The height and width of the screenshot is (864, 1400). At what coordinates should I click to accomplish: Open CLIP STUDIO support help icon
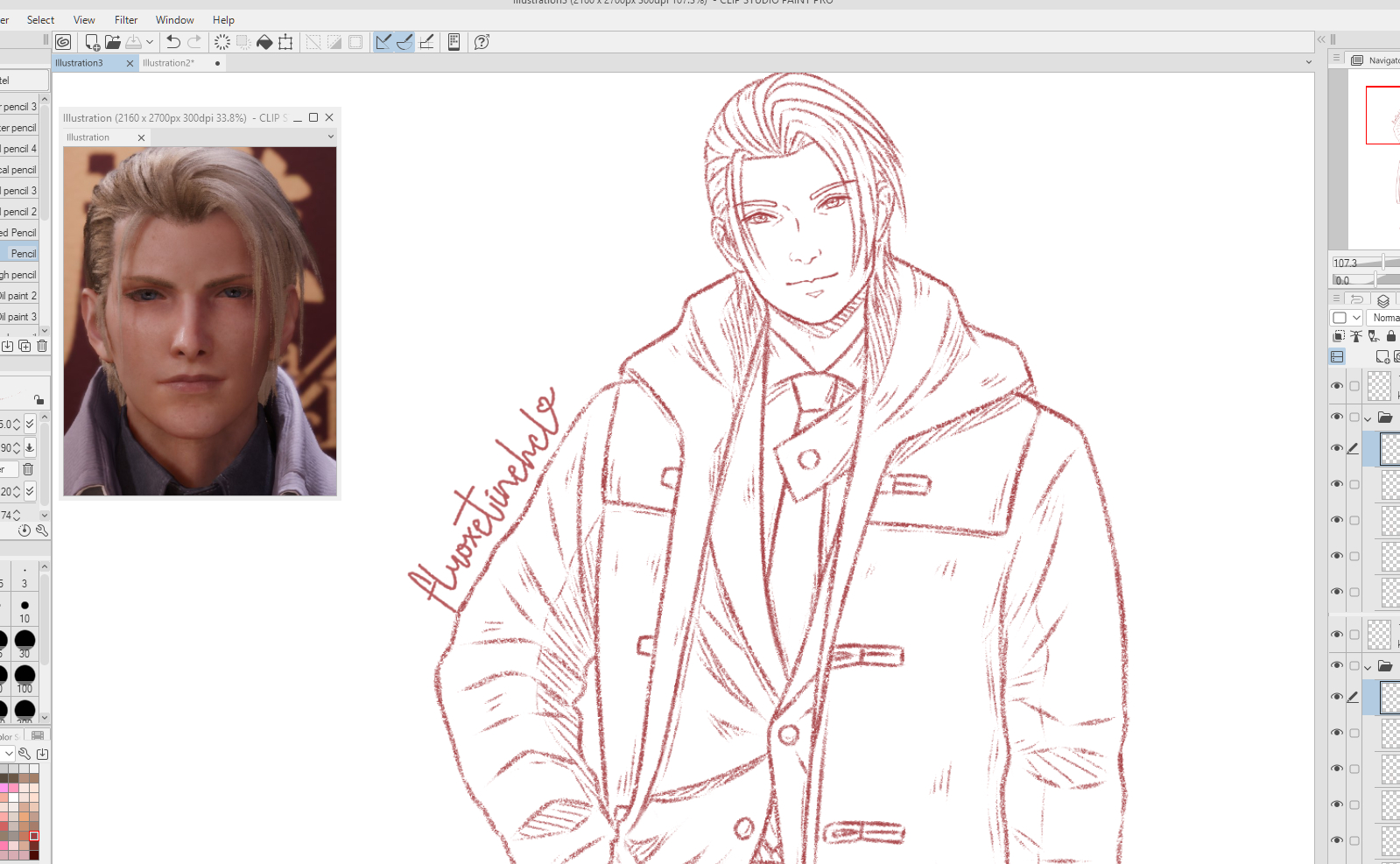tap(482, 42)
